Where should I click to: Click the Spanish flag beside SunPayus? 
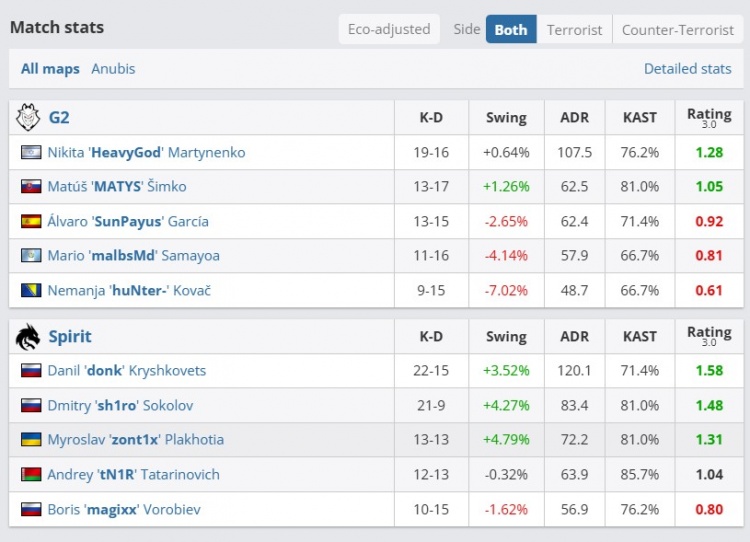pos(31,222)
